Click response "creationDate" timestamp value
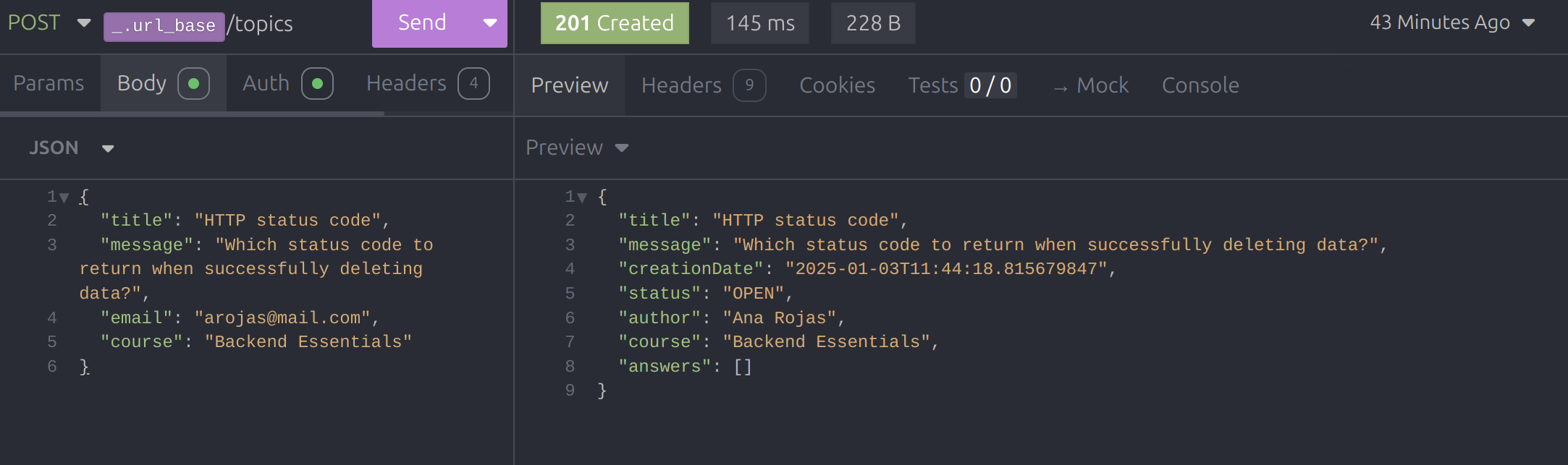Image resolution: width=1568 pixels, height=465 pixels. (947, 269)
